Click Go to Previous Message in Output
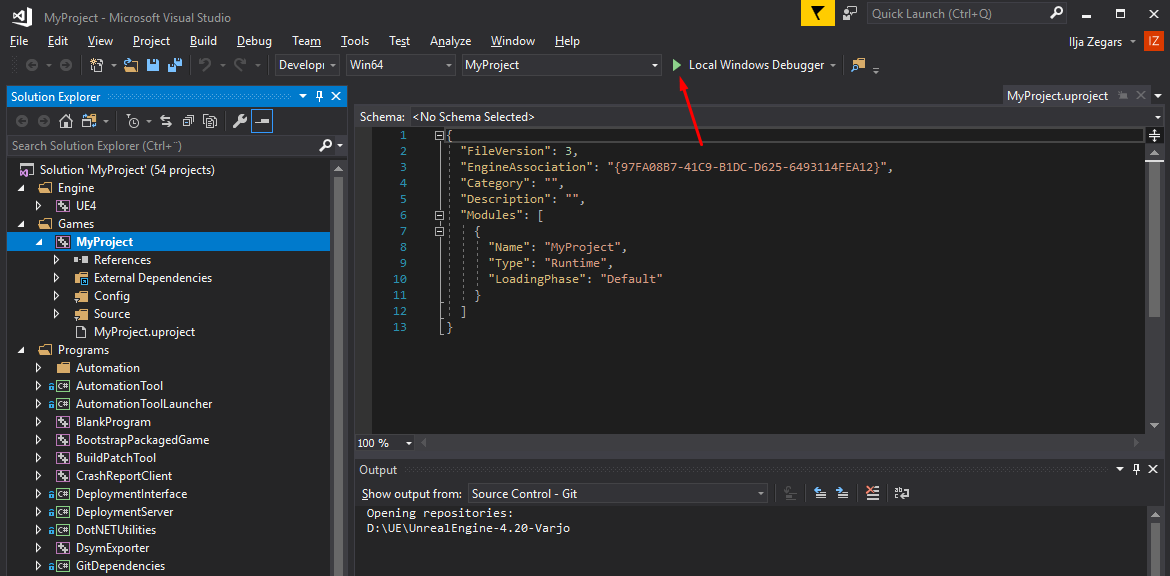This screenshot has height=576, width=1170. [820, 493]
